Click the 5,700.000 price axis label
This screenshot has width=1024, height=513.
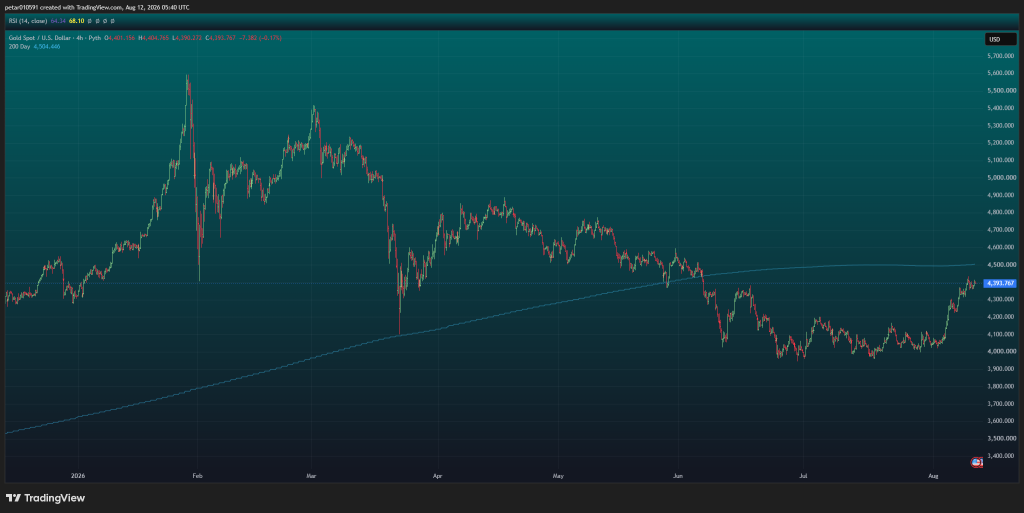(x=1002, y=55)
